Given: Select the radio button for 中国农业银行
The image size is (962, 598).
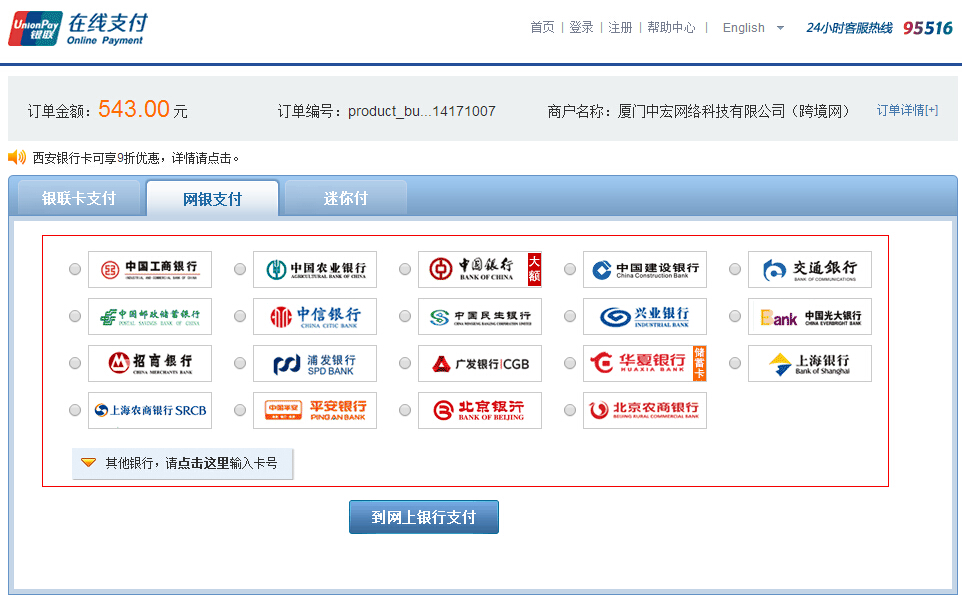Looking at the screenshot, I should point(240,269).
